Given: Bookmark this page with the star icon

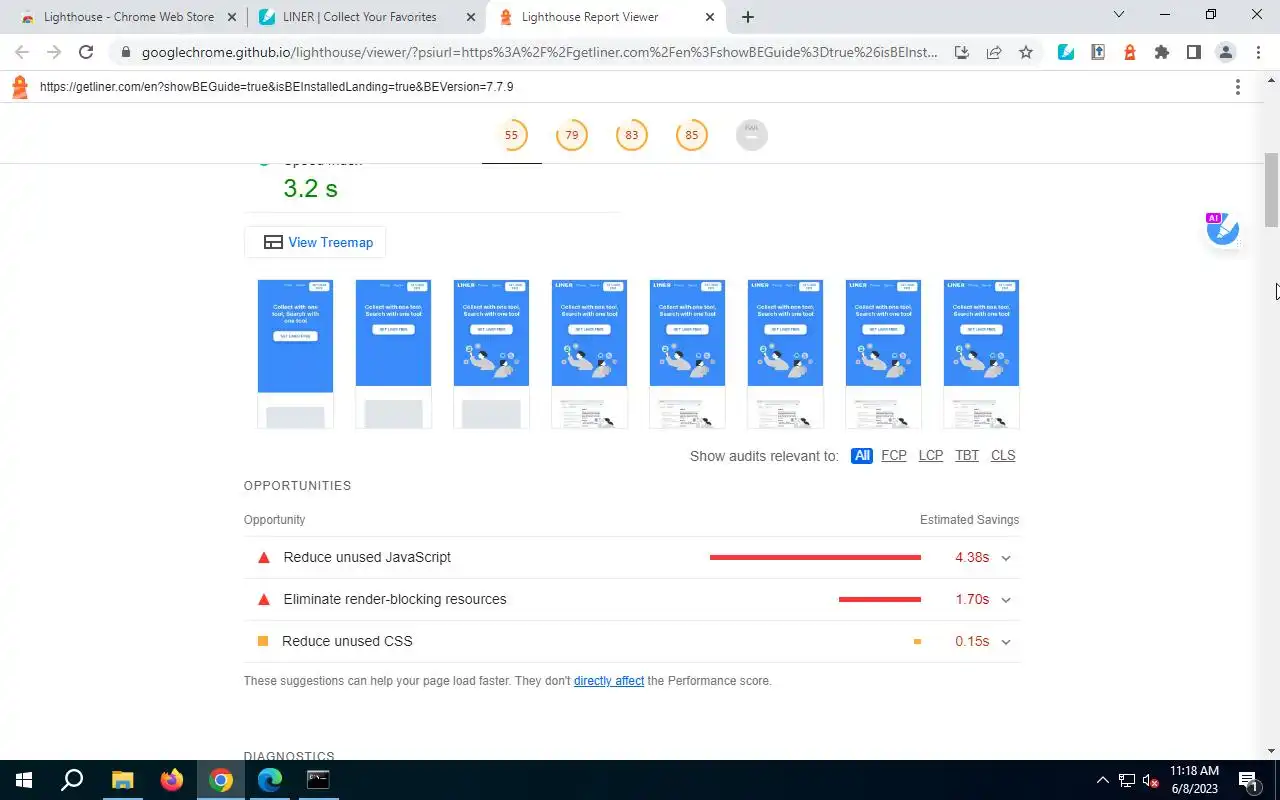Looking at the screenshot, I should tap(1026, 52).
